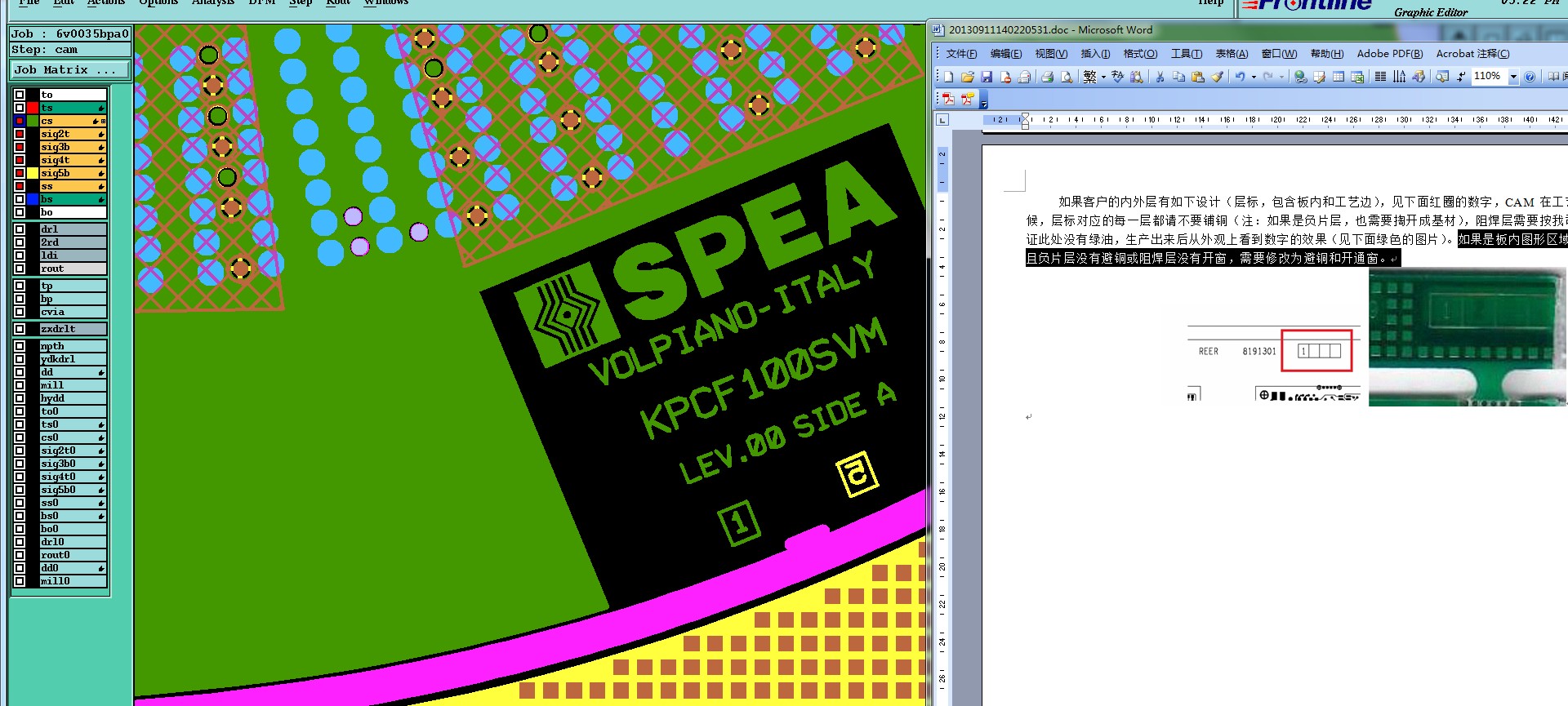Insert a hyperlink using the globe icon
The height and width of the screenshot is (706, 1568).
click(x=1300, y=77)
